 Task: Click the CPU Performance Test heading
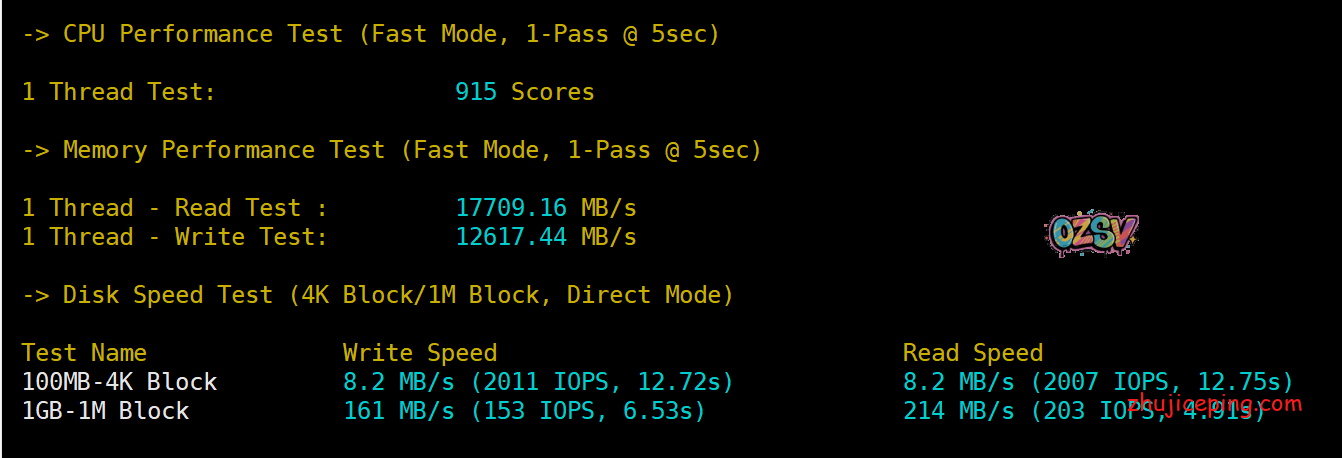371,34
